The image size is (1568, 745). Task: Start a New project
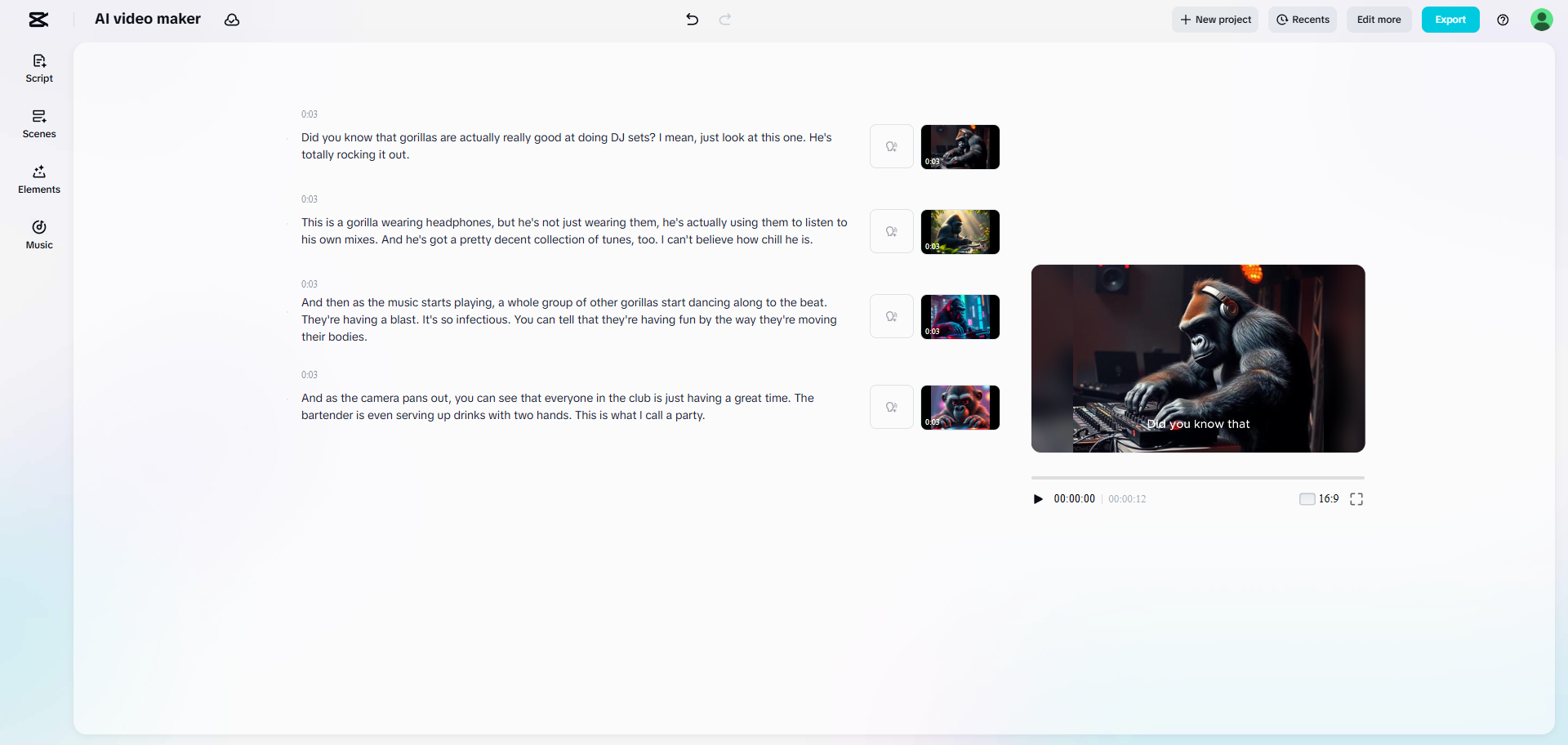tap(1215, 20)
